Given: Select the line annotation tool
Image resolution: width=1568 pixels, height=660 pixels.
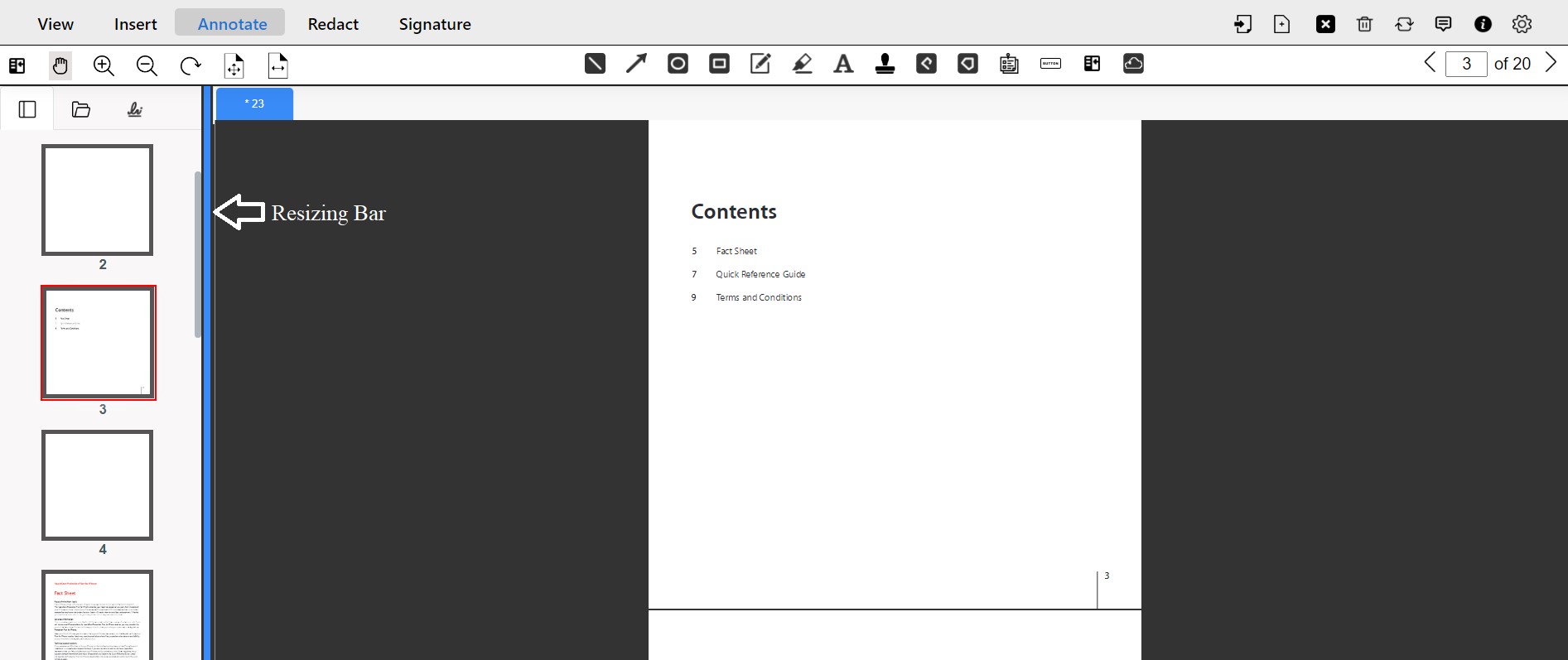Looking at the screenshot, I should [x=595, y=64].
